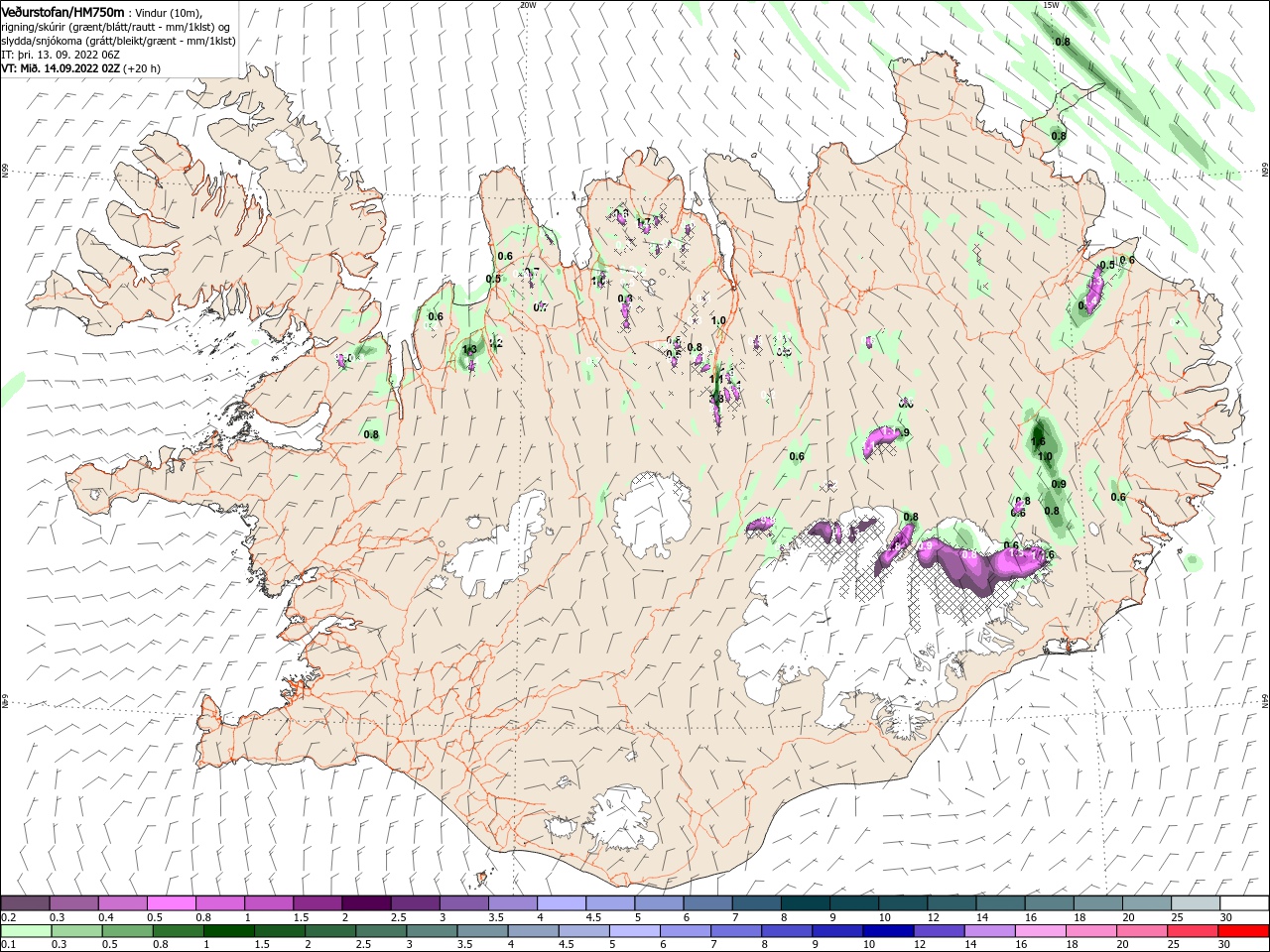The height and width of the screenshot is (952, 1270).
Task: Click the 'rigning/skúrir' legend description line
Action: coord(115,27)
